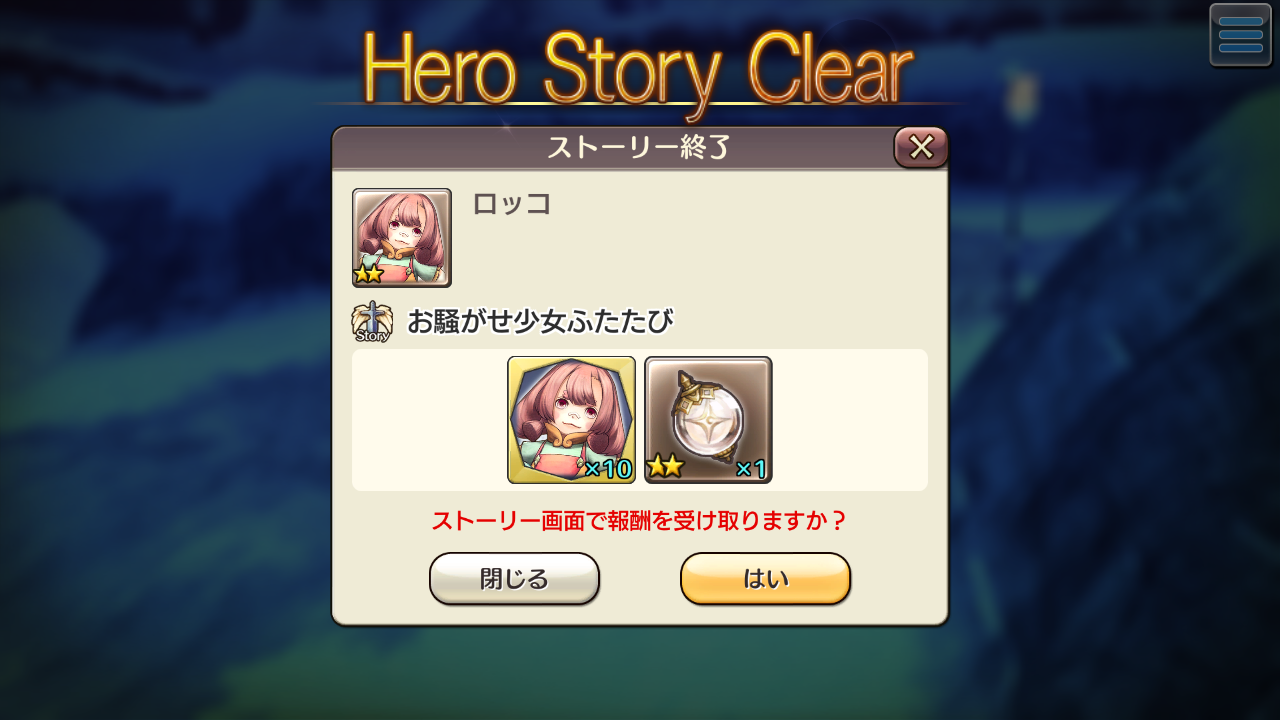Click the 閉じる button

pos(514,579)
